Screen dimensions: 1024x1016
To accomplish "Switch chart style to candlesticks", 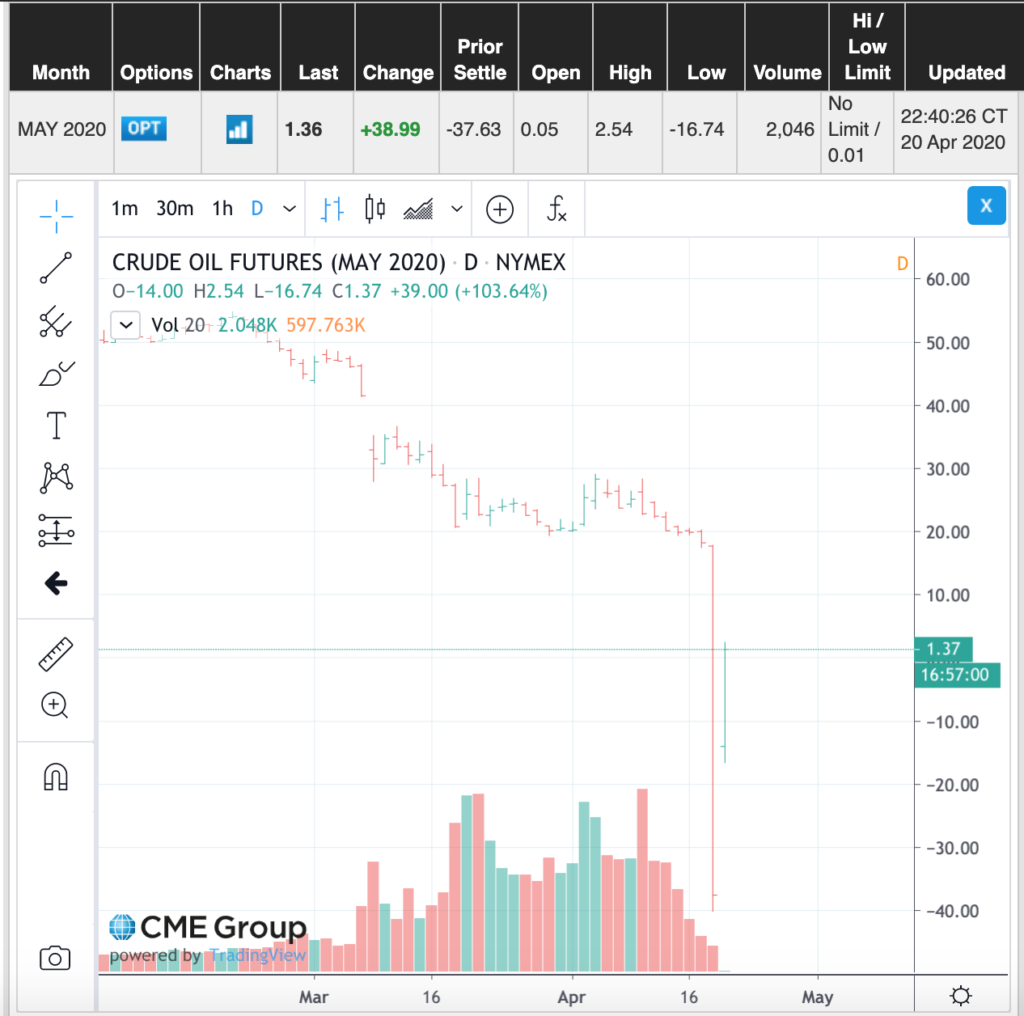I will click(x=375, y=209).
